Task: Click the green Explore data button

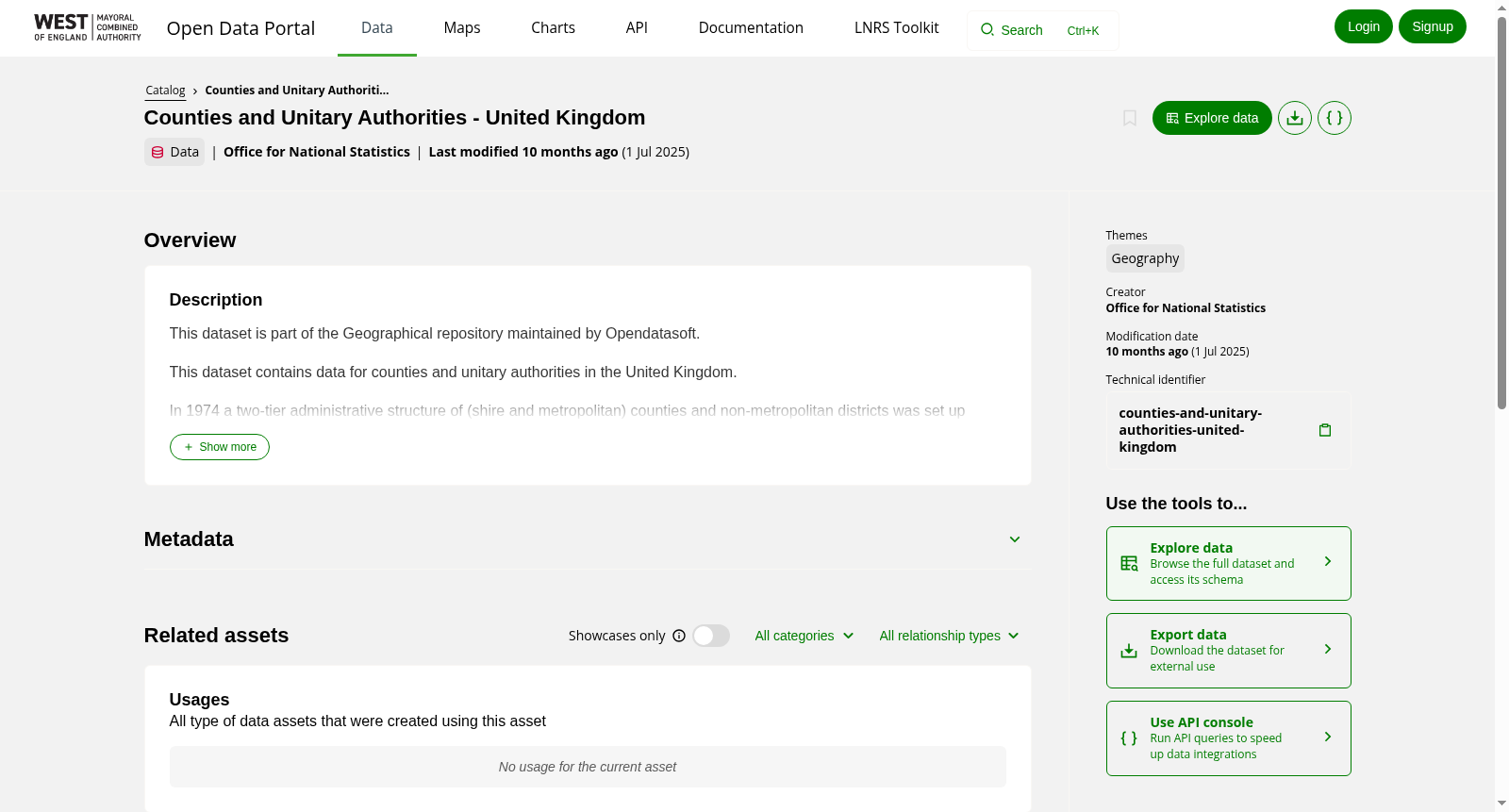Action: point(1212,118)
